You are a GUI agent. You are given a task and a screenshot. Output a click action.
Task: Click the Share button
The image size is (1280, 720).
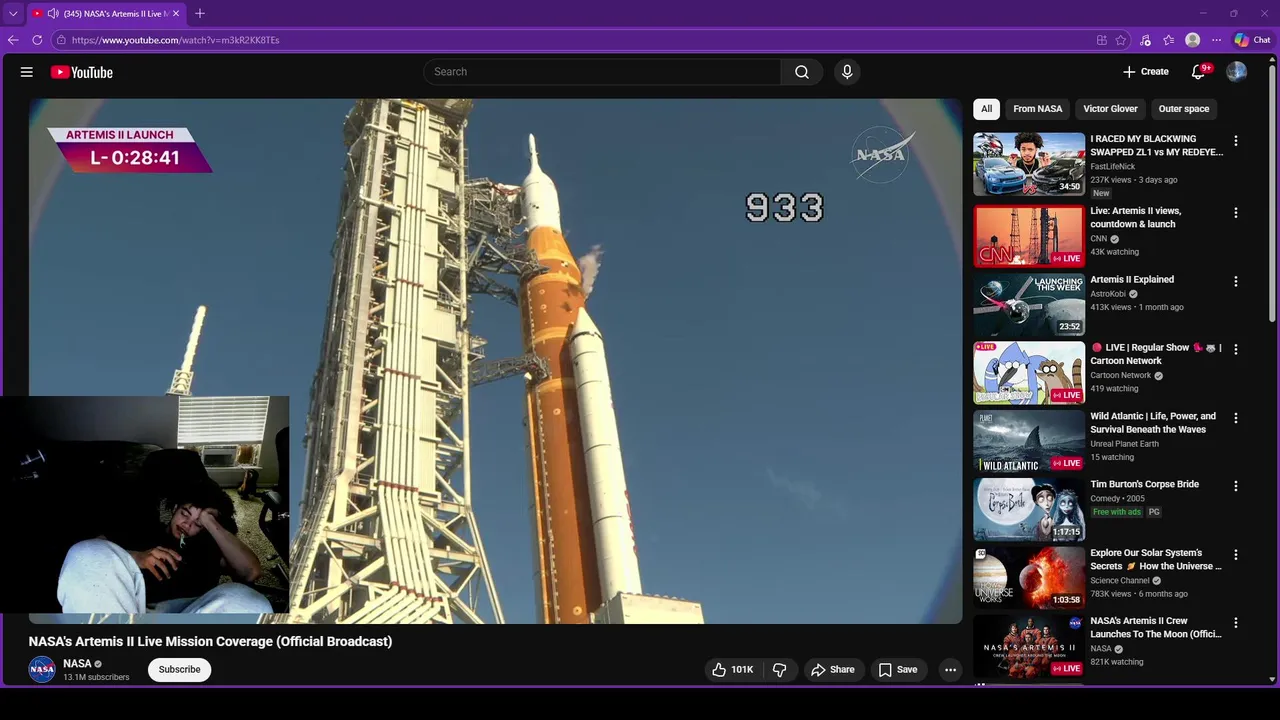(833, 670)
